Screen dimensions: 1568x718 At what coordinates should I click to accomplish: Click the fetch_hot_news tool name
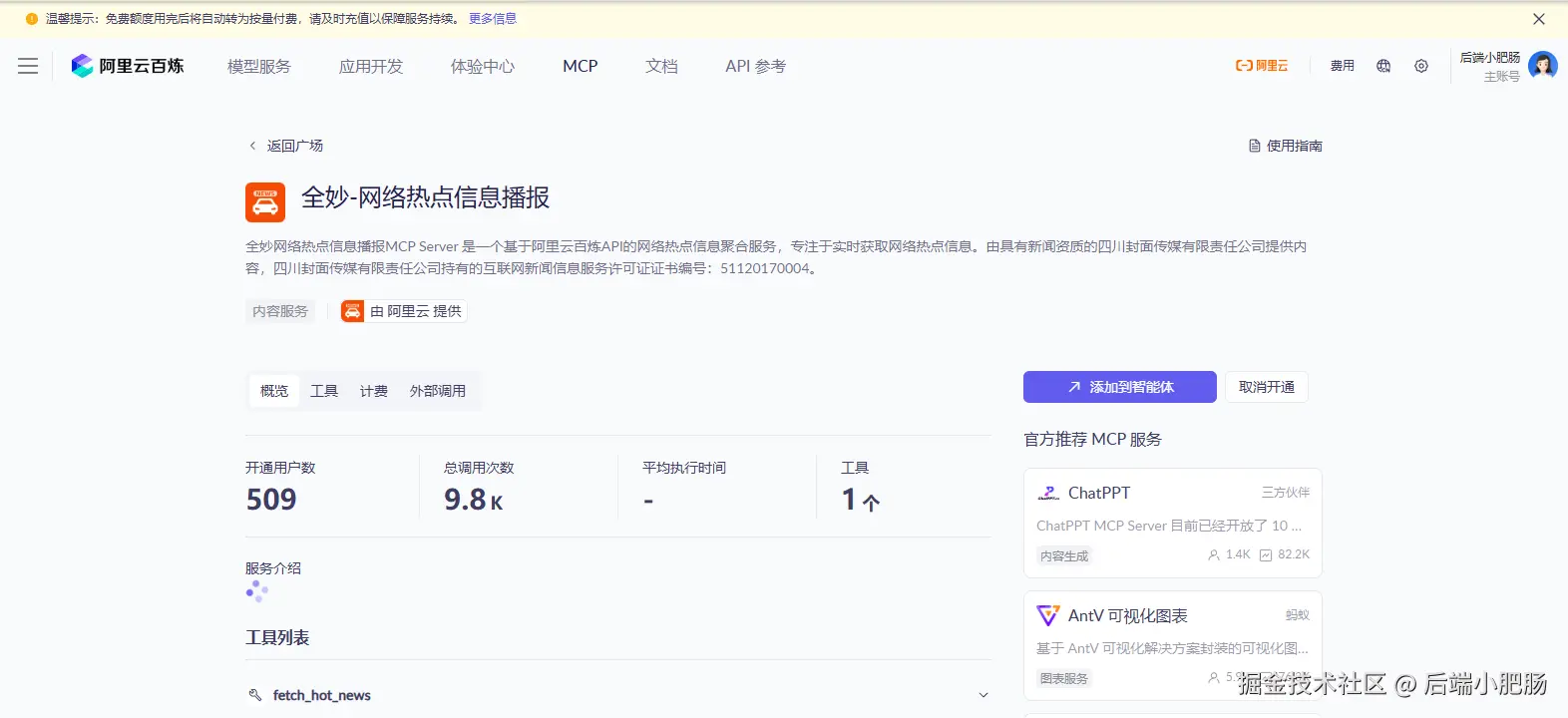point(321,695)
